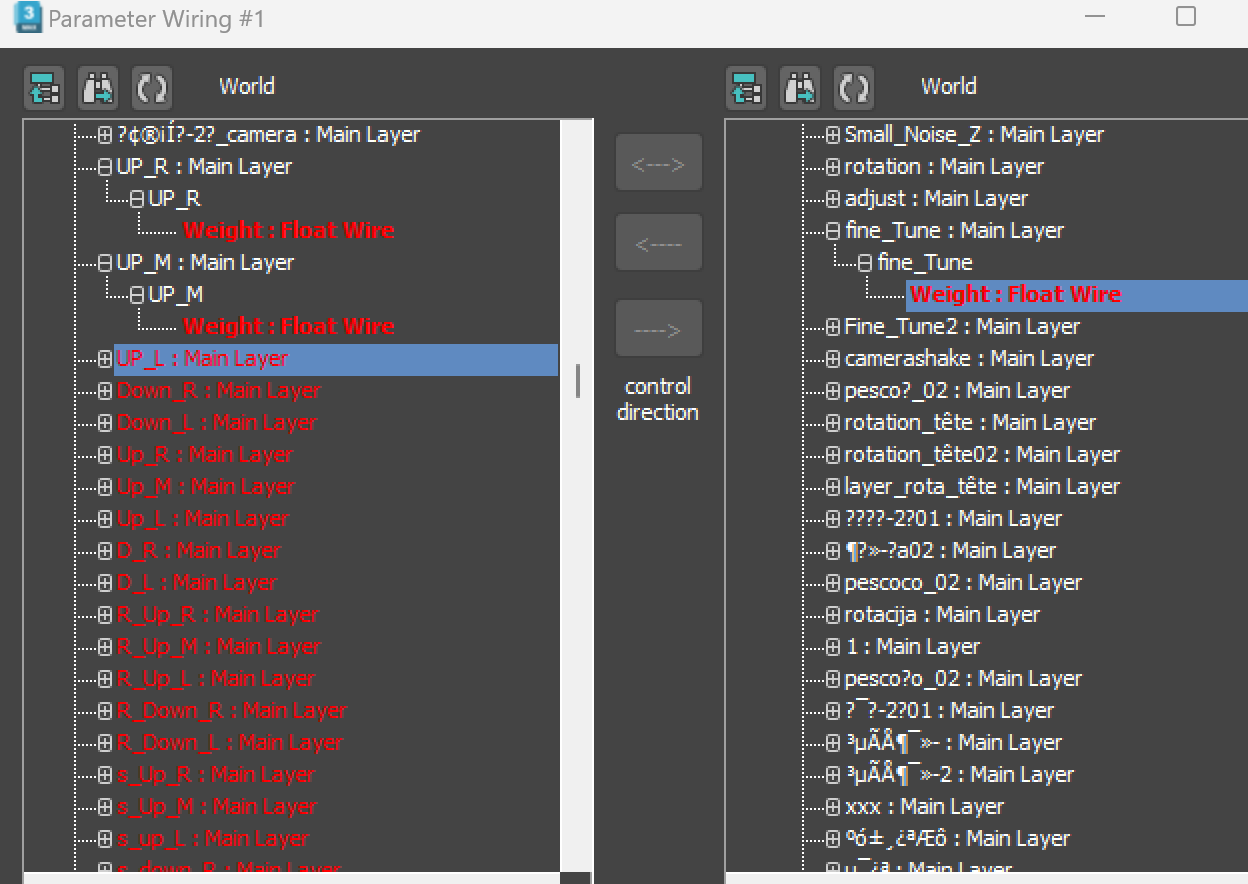Screen dimensions: 1248x884
Task: Expand the rotation Main Layer node
Action: pos(833,166)
